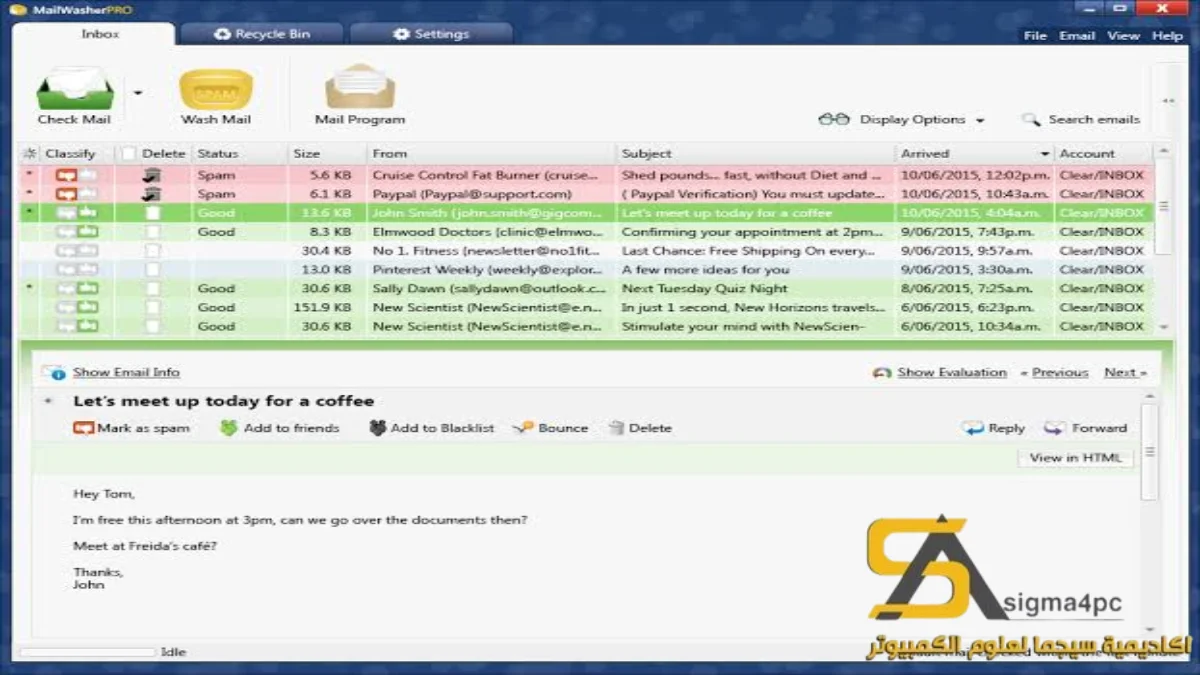This screenshot has height=675, width=1200.
Task: Check delete box for Pinterest Weekly email
Action: [152, 270]
